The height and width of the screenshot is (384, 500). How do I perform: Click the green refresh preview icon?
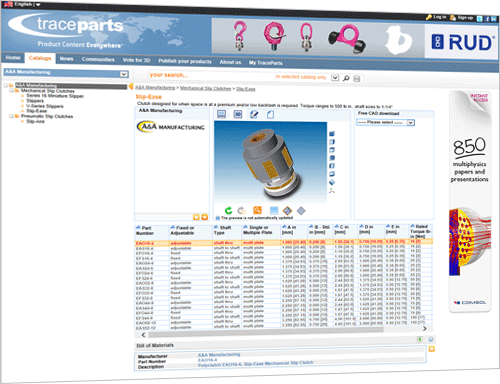click(228, 210)
